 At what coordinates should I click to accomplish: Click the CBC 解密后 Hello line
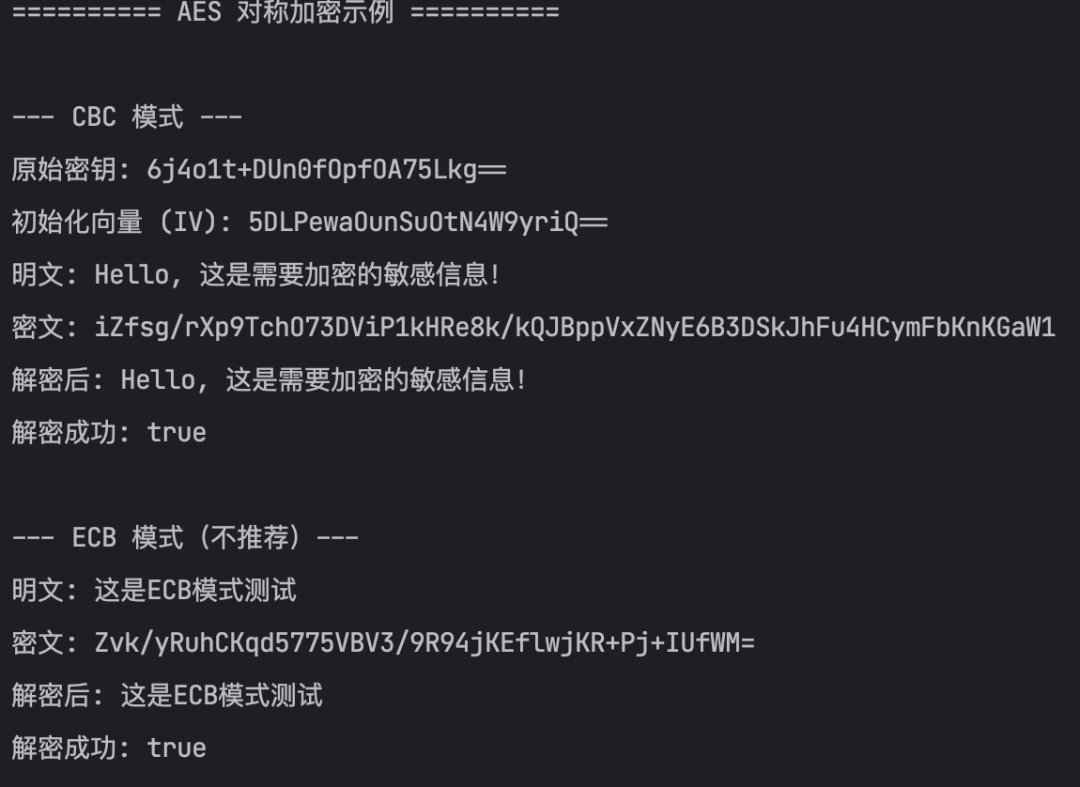pyautogui.click(x=269, y=380)
